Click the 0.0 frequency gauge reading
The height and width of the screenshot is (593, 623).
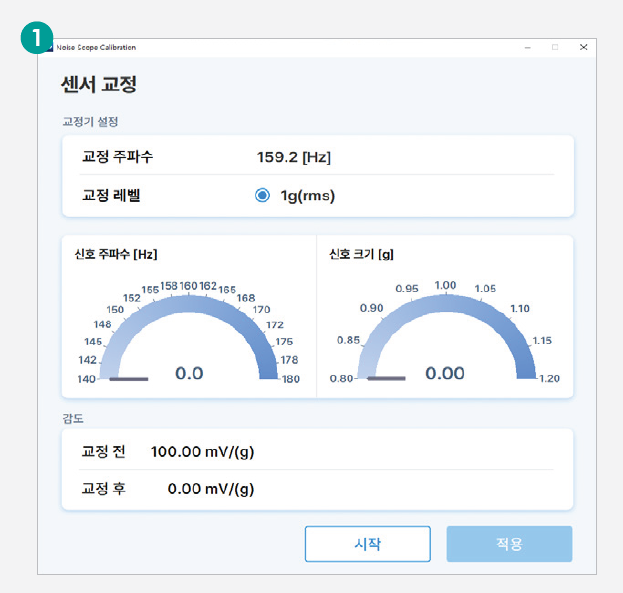click(x=189, y=373)
